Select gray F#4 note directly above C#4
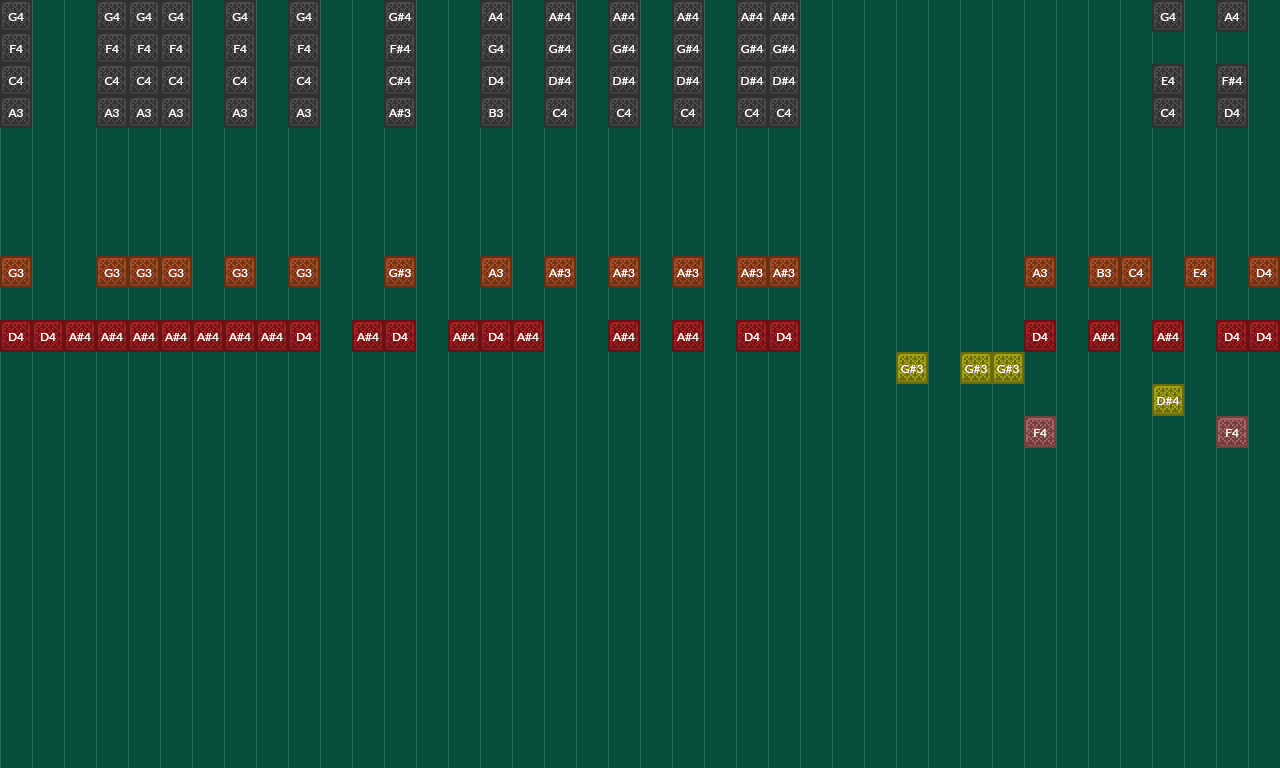 [400, 48]
